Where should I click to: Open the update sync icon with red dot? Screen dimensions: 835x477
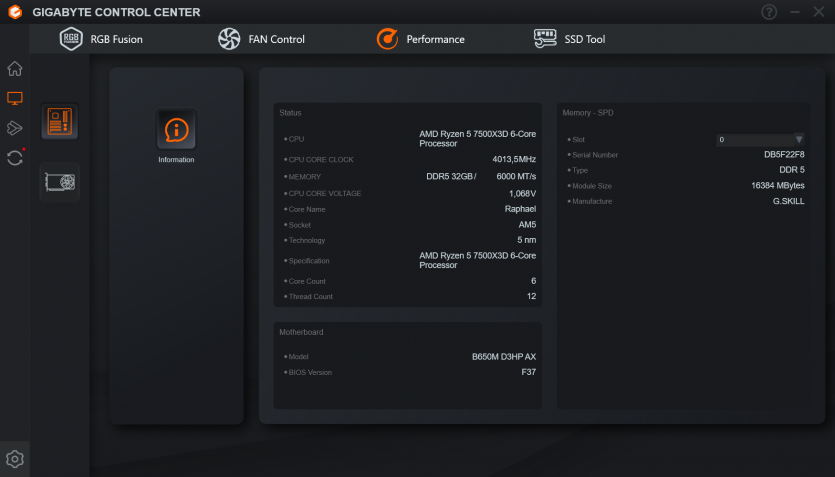(15, 158)
